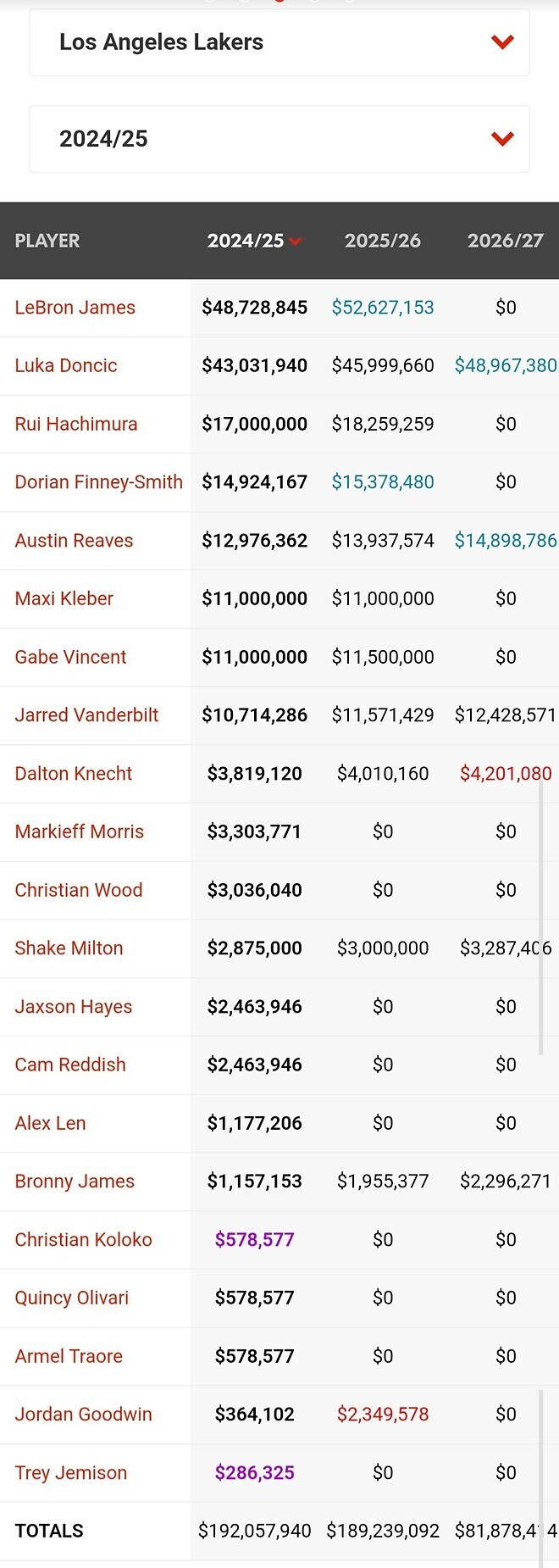This screenshot has height=1568, width=559.
Task: Go to Rui Hachimura's profile
Action: 76,424
